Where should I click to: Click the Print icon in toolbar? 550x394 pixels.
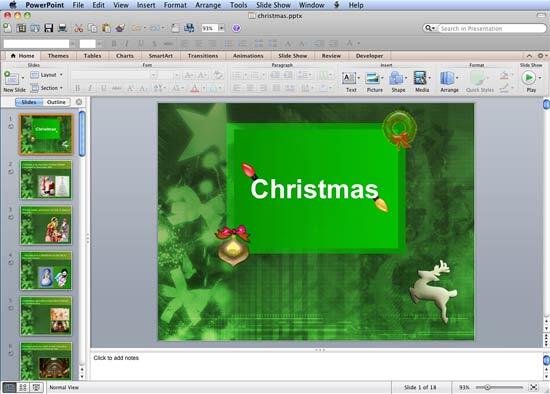tap(62, 28)
